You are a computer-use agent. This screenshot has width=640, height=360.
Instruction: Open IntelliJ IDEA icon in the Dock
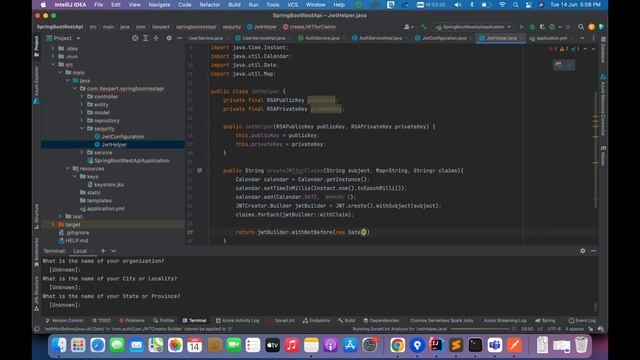coord(436,345)
